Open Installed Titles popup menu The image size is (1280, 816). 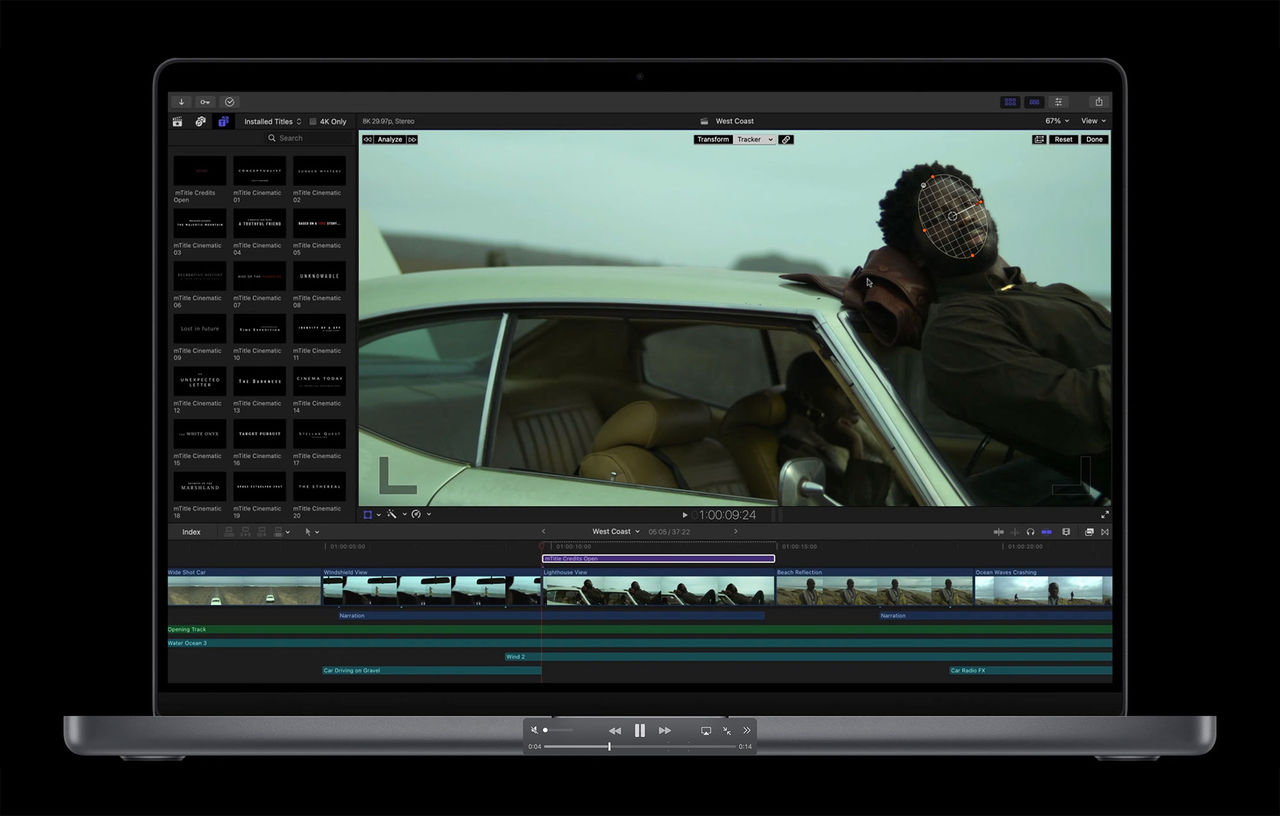point(272,122)
